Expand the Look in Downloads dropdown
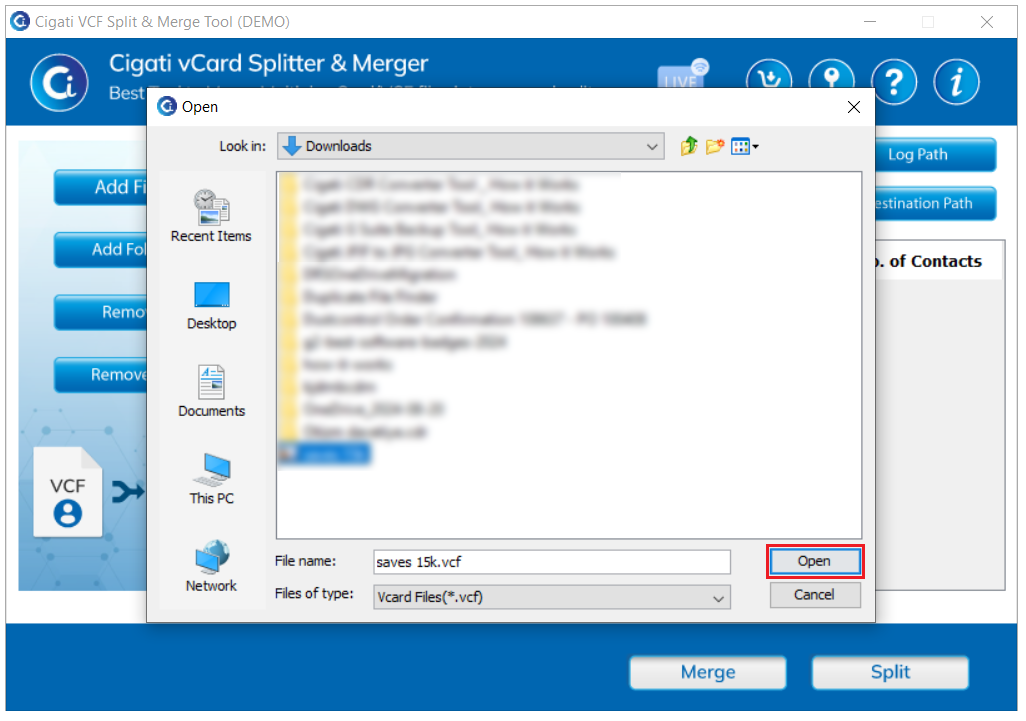The width and height of the screenshot is (1026, 721). click(x=470, y=146)
